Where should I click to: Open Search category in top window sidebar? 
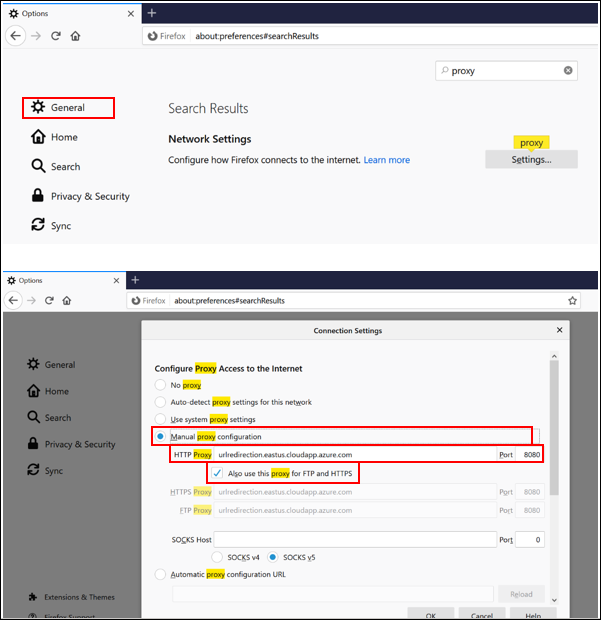(56, 166)
